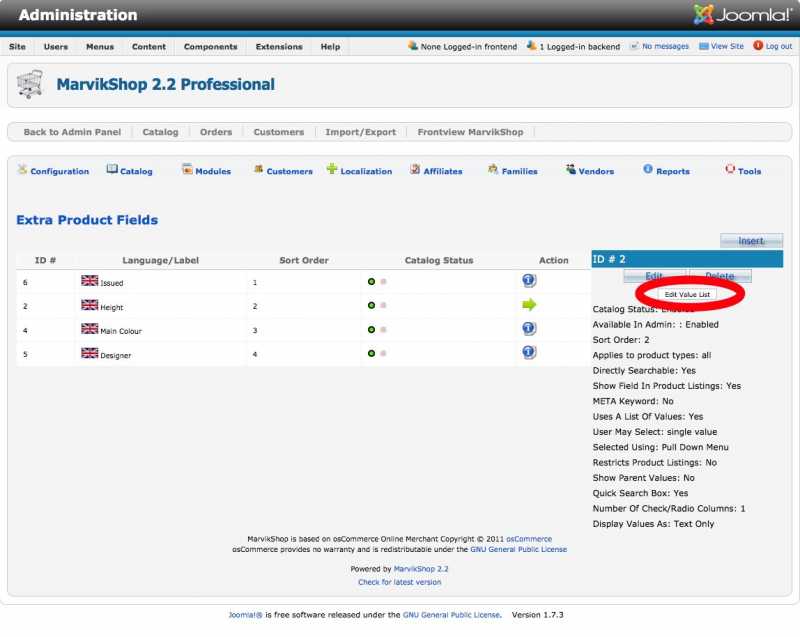Screen dimensions: 800x637
Task: Click the Language/Label column header
Action: 160,260
